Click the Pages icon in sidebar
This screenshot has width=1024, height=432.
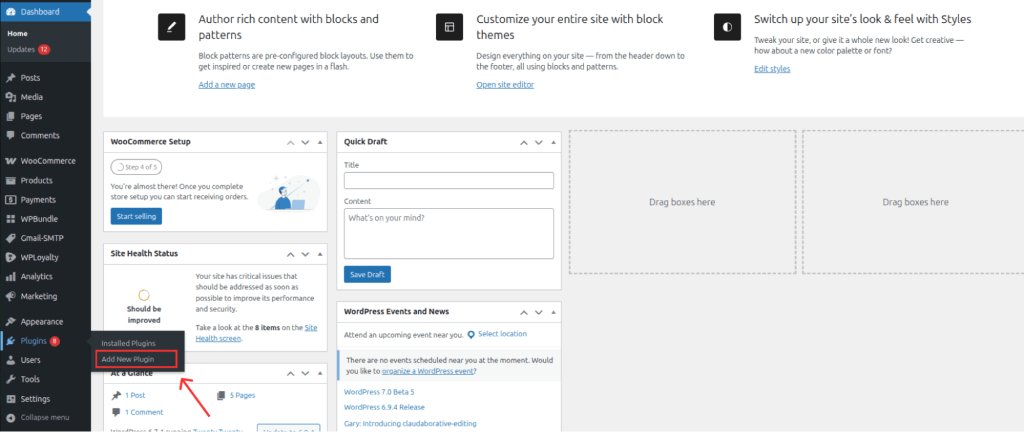pos(10,116)
